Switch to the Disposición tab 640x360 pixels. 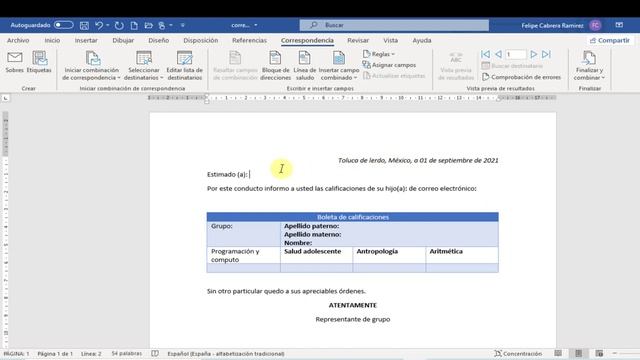(x=200, y=40)
